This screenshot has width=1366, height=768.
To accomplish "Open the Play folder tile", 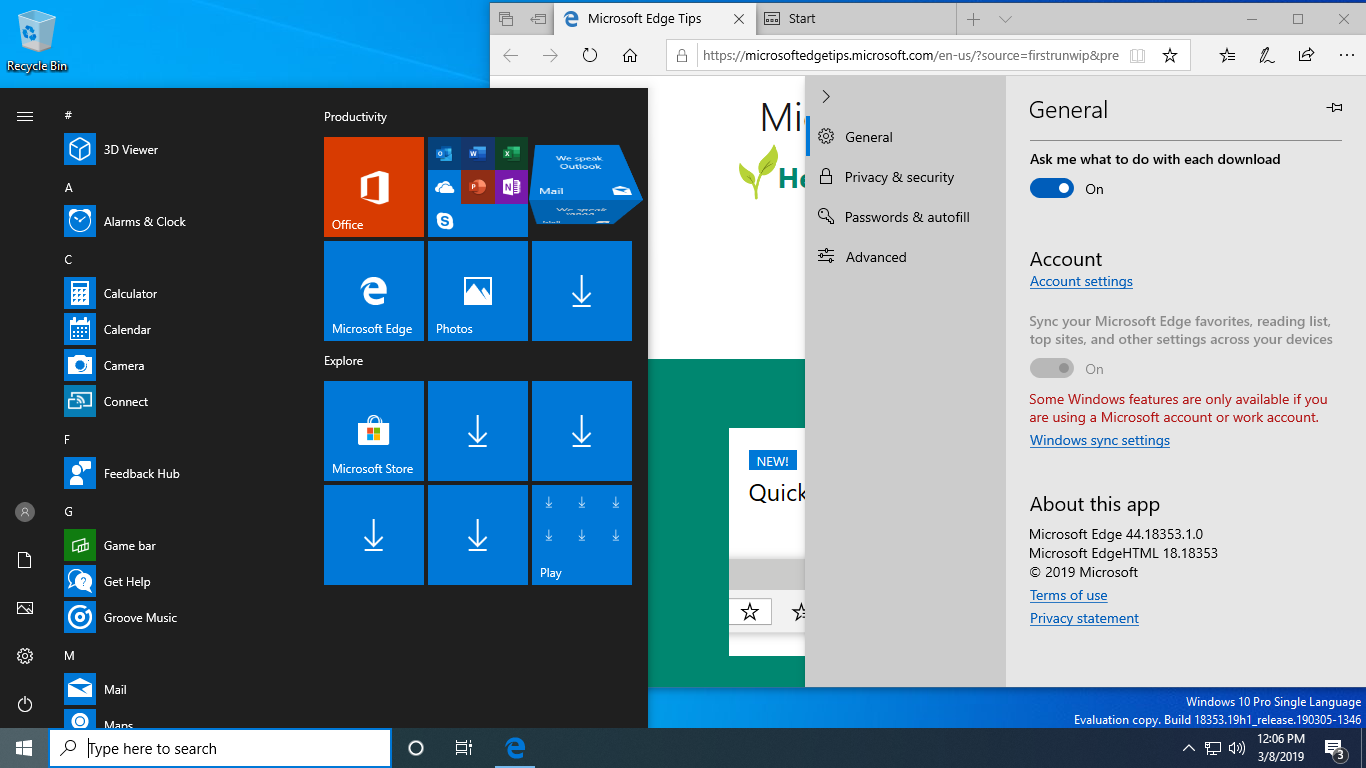I will click(582, 535).
